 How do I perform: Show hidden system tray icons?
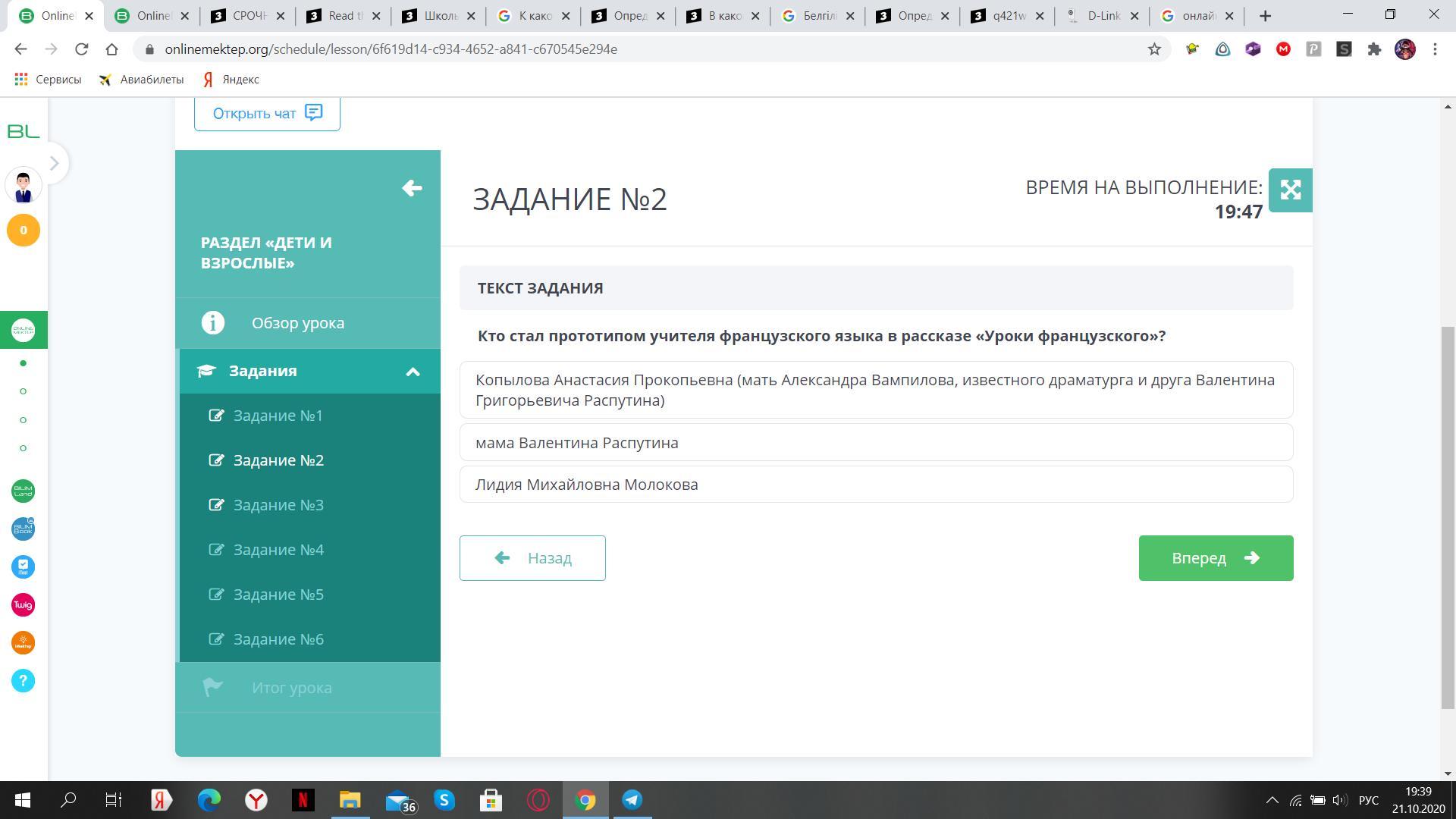pyautogui.click(x=1272, y=800)
